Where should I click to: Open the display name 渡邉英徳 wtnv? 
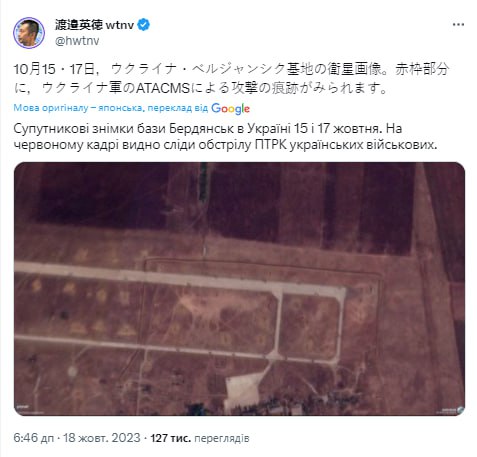point(95,25)
